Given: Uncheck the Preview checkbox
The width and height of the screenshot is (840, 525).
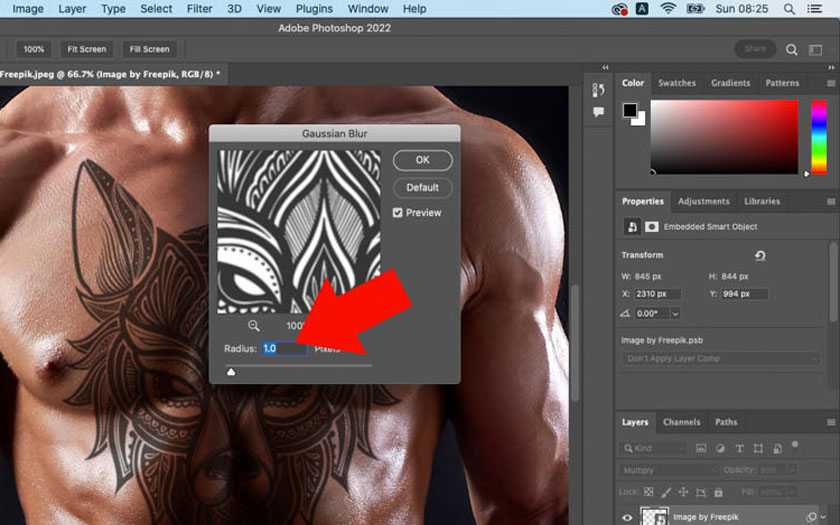Looking at the screenshot, I should click(398, 213).
